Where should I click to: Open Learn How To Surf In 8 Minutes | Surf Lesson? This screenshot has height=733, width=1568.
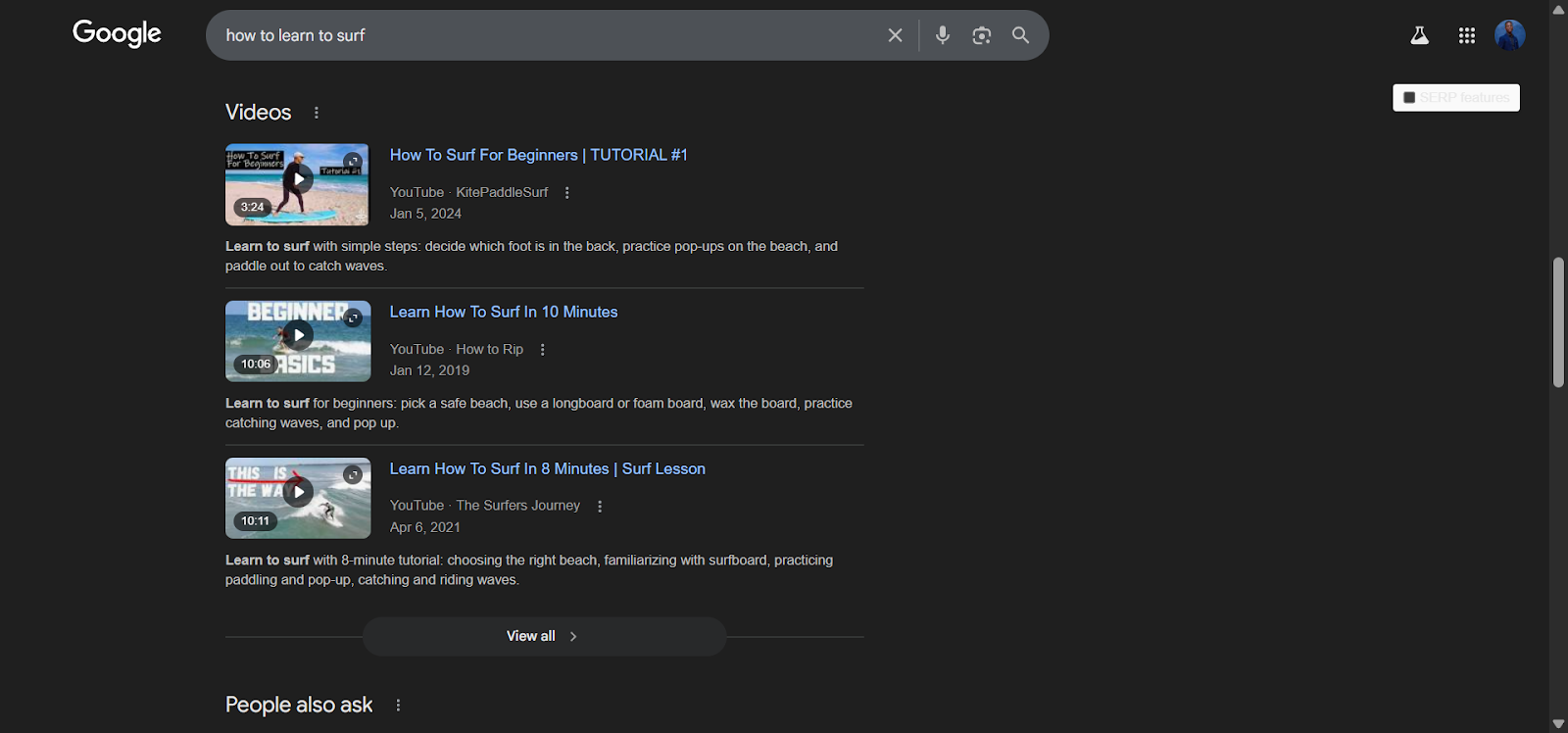548,468
